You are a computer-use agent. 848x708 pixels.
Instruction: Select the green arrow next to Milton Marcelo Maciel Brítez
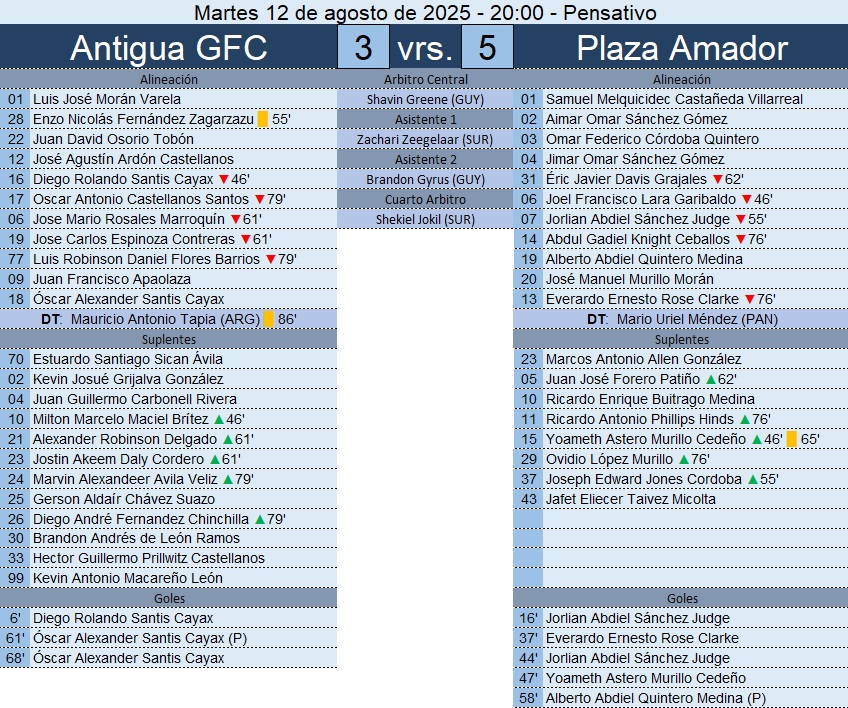pyautogui.click(x=220, y=419)
